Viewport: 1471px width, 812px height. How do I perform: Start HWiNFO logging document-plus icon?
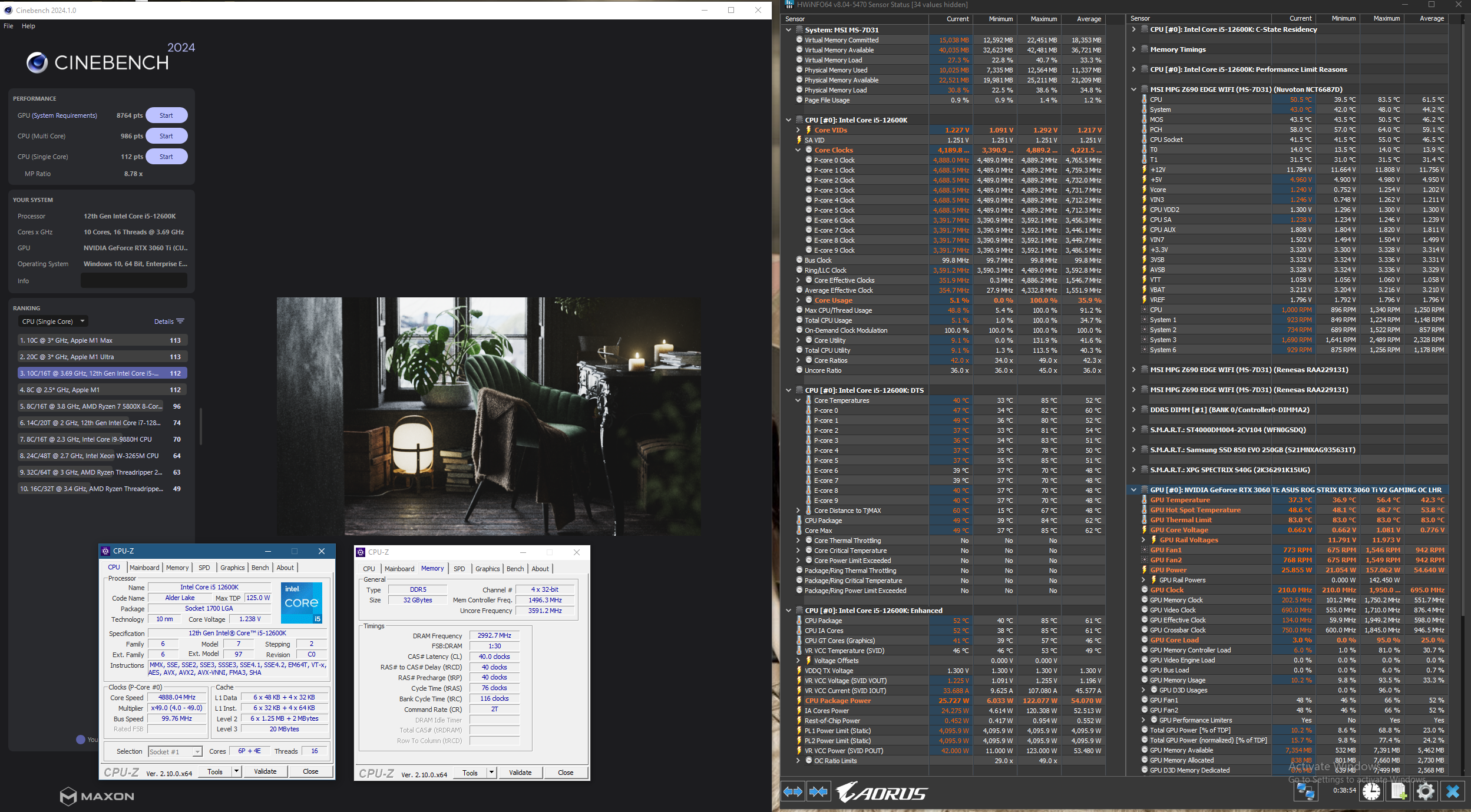[x=1399, y=792]
